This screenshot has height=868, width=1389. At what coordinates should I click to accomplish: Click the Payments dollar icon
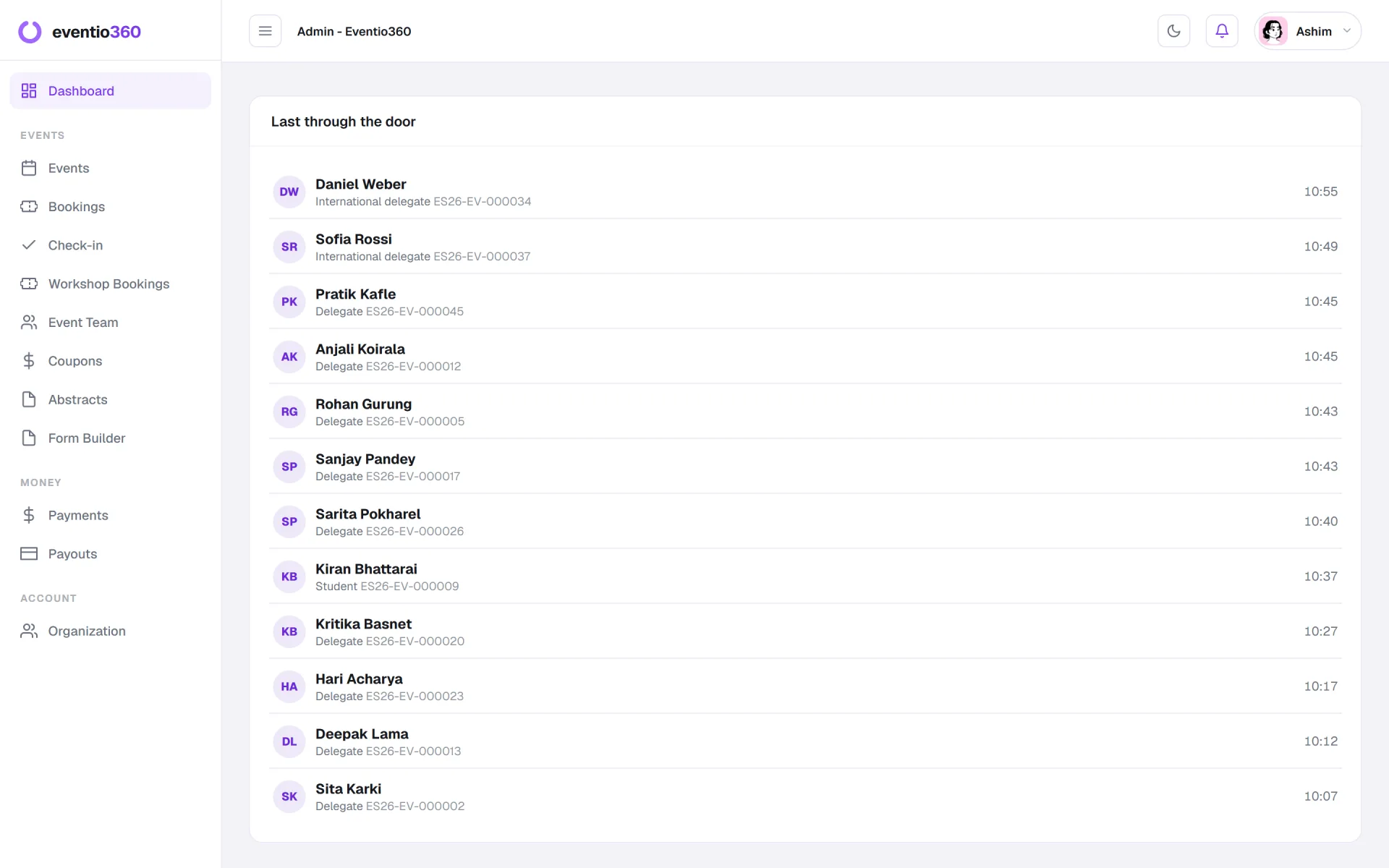[29, 515]
